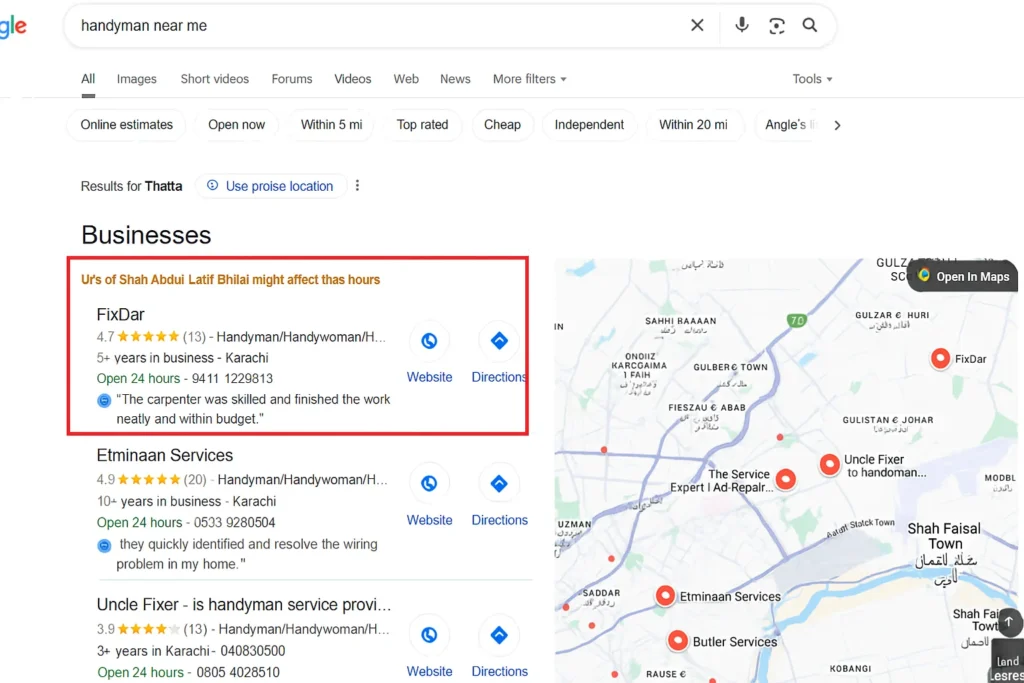Click FixDar phone number 9411 1229813
1024x683 pixels.
[233, 379]
